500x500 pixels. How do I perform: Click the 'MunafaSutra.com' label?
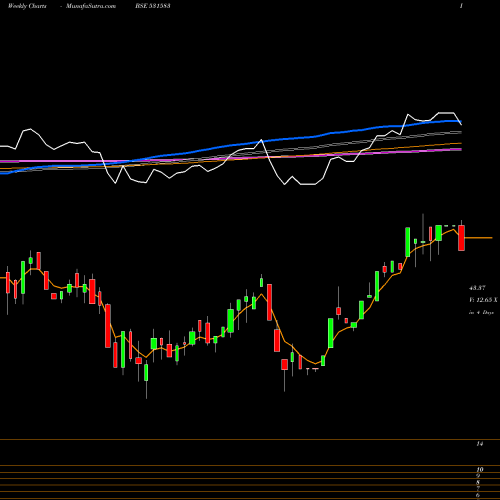(91, 6)
